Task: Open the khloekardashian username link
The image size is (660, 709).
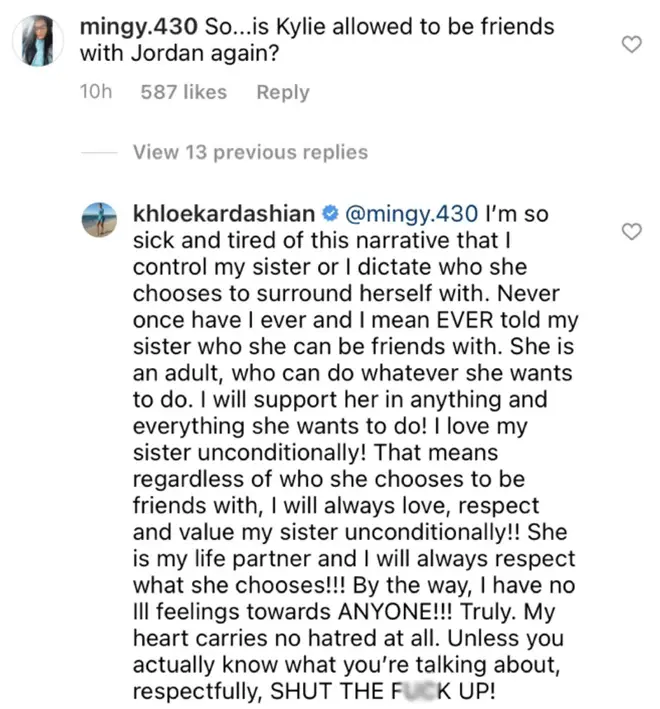Action: (224, 213)
